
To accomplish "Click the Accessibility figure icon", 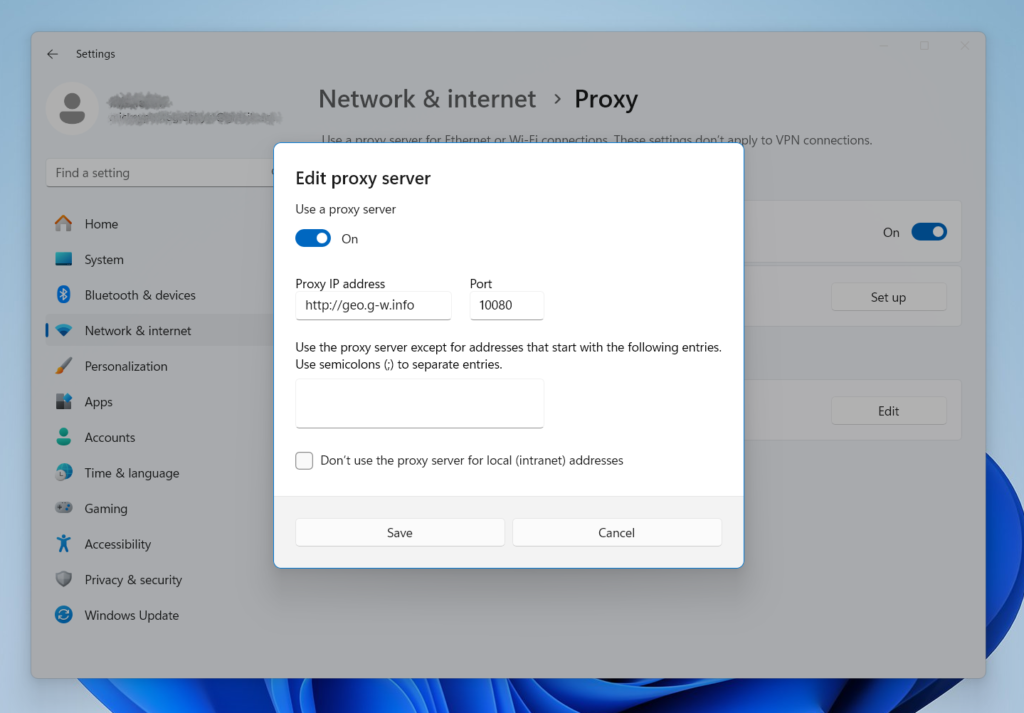I will 63,543.
